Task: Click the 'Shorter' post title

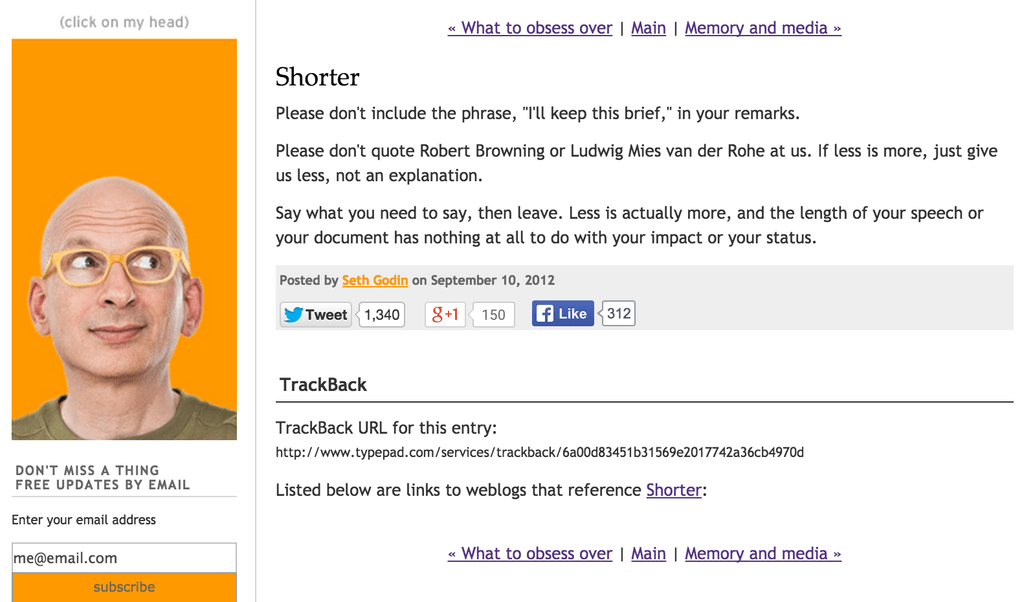Action: tap(317, 77)
